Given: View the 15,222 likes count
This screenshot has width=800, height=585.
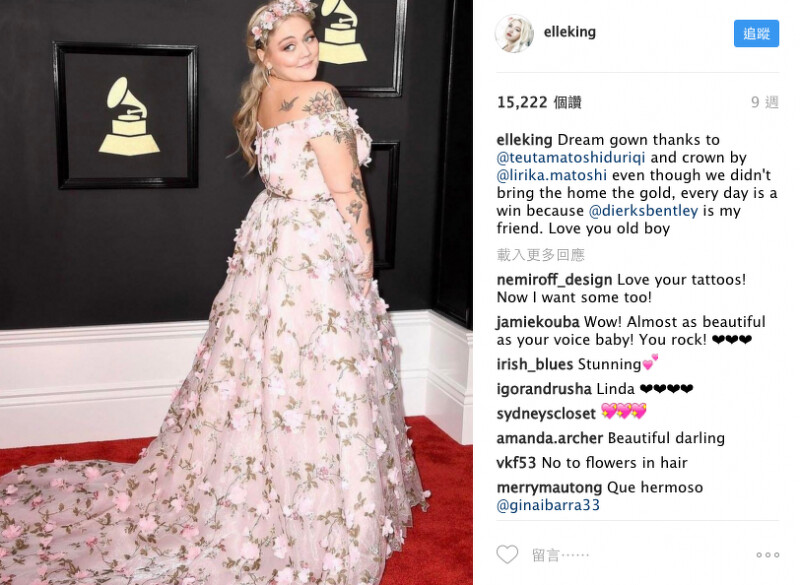Looking at the screenshot, I should click(x=539, y=103).
